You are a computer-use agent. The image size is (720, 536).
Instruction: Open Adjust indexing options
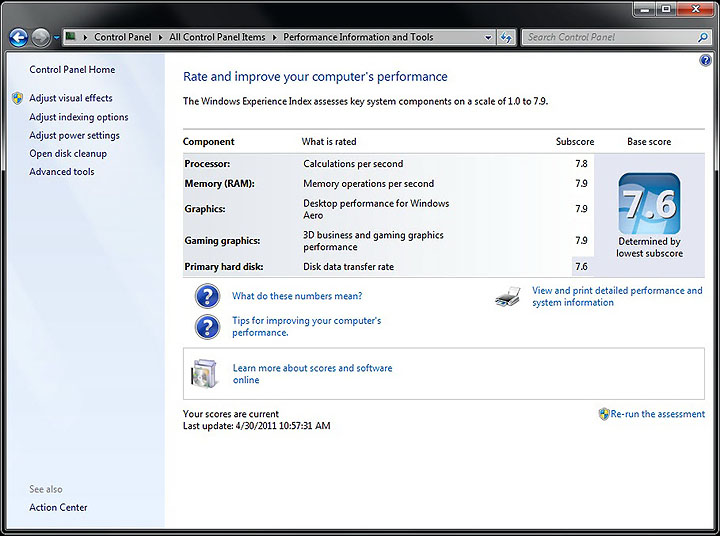pos(79,117)
